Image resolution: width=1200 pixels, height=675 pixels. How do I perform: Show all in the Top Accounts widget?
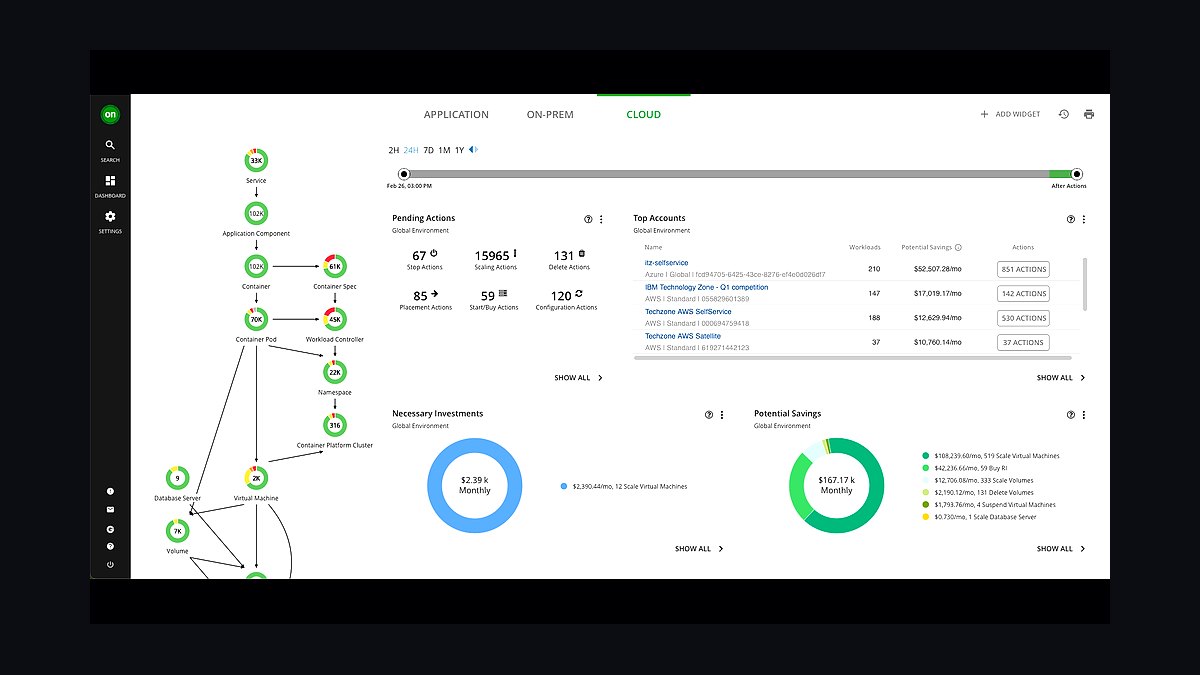click(x=1061, y=378)
